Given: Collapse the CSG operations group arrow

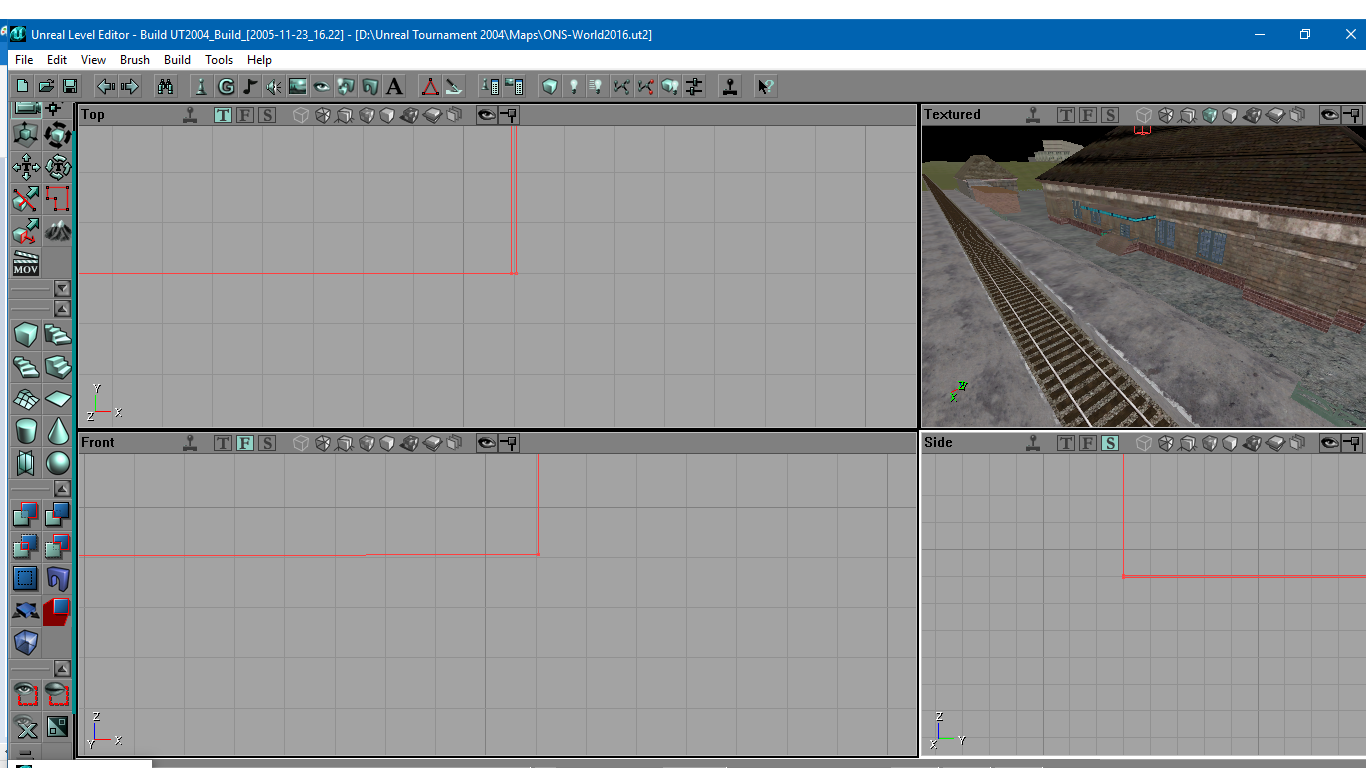Looking at the screenshot, I should pyautogui.click(x=62, y=489).
